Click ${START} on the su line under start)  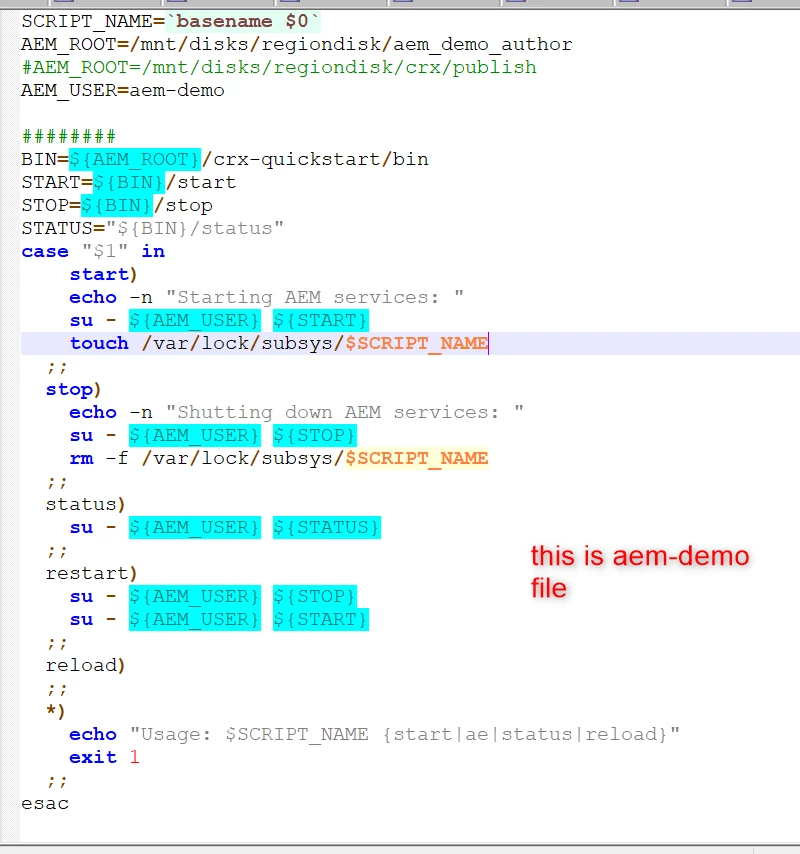tap(321, 320)
